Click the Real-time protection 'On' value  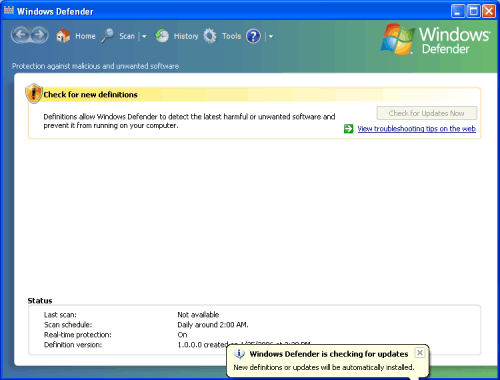(182, 335)
